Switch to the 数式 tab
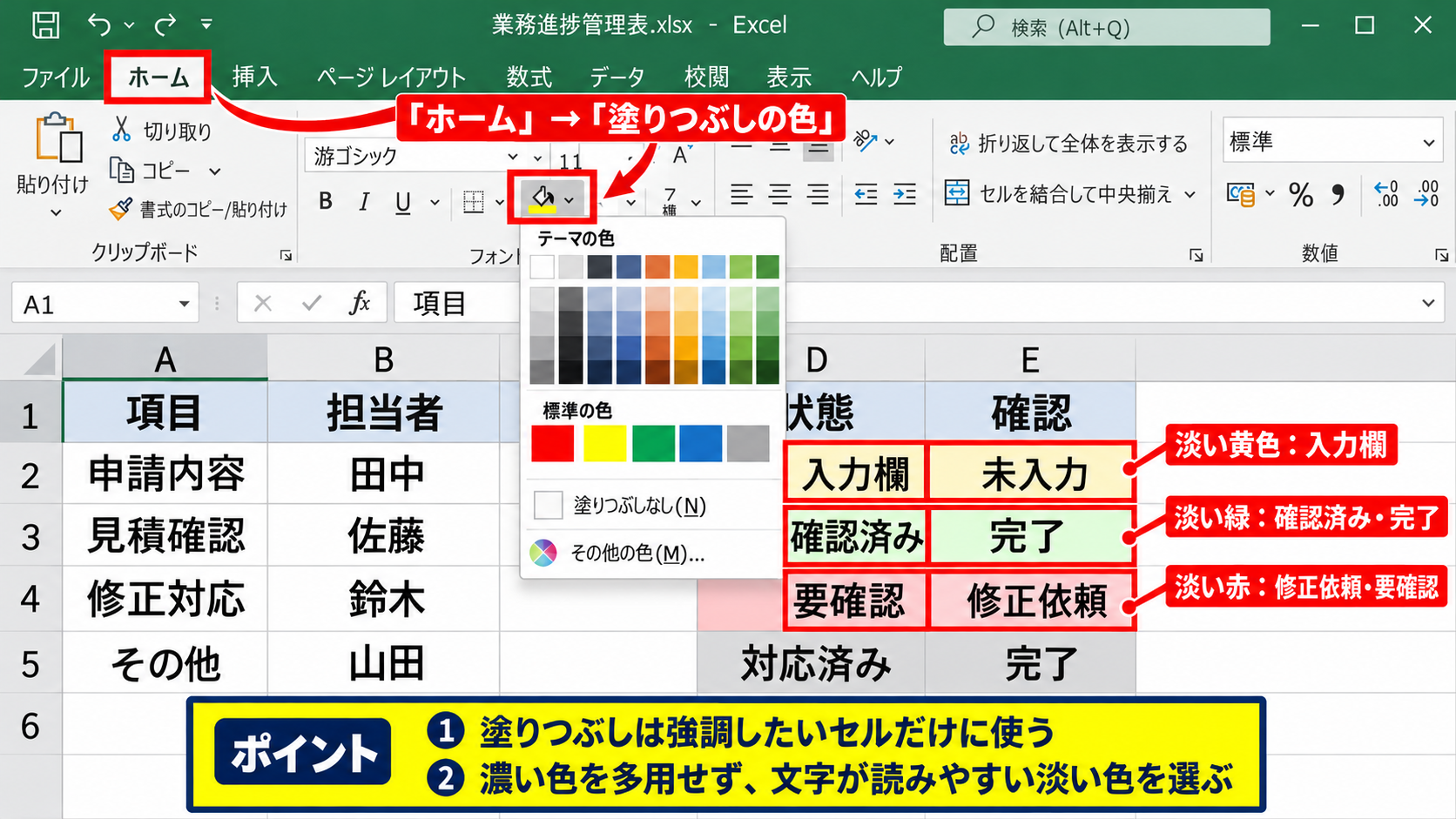Screen dimensions: 1456x819 tap(529, 77)
